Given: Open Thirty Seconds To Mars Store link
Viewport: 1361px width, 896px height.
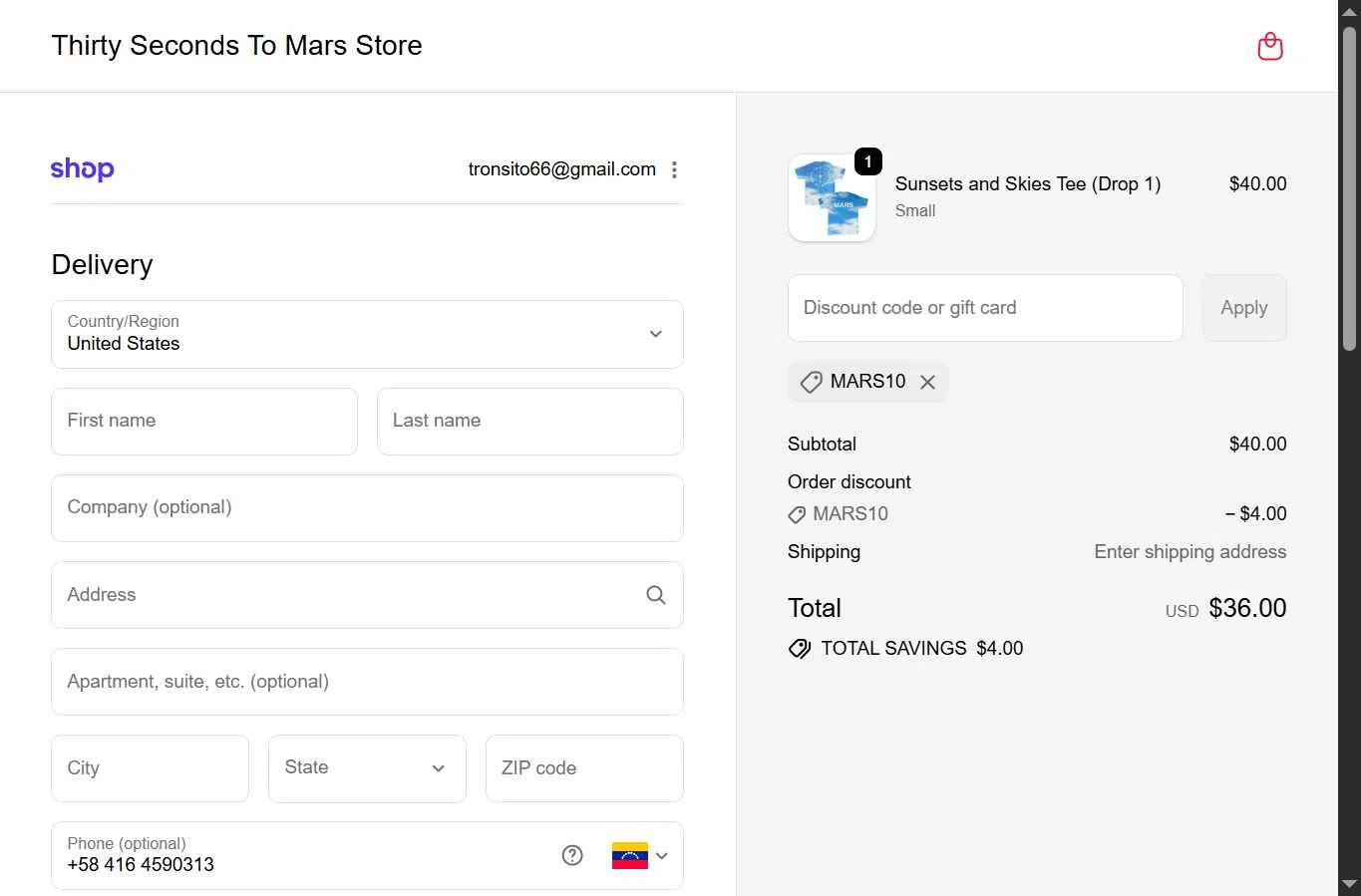Looking at the screenshot, I should coord(237,46).
